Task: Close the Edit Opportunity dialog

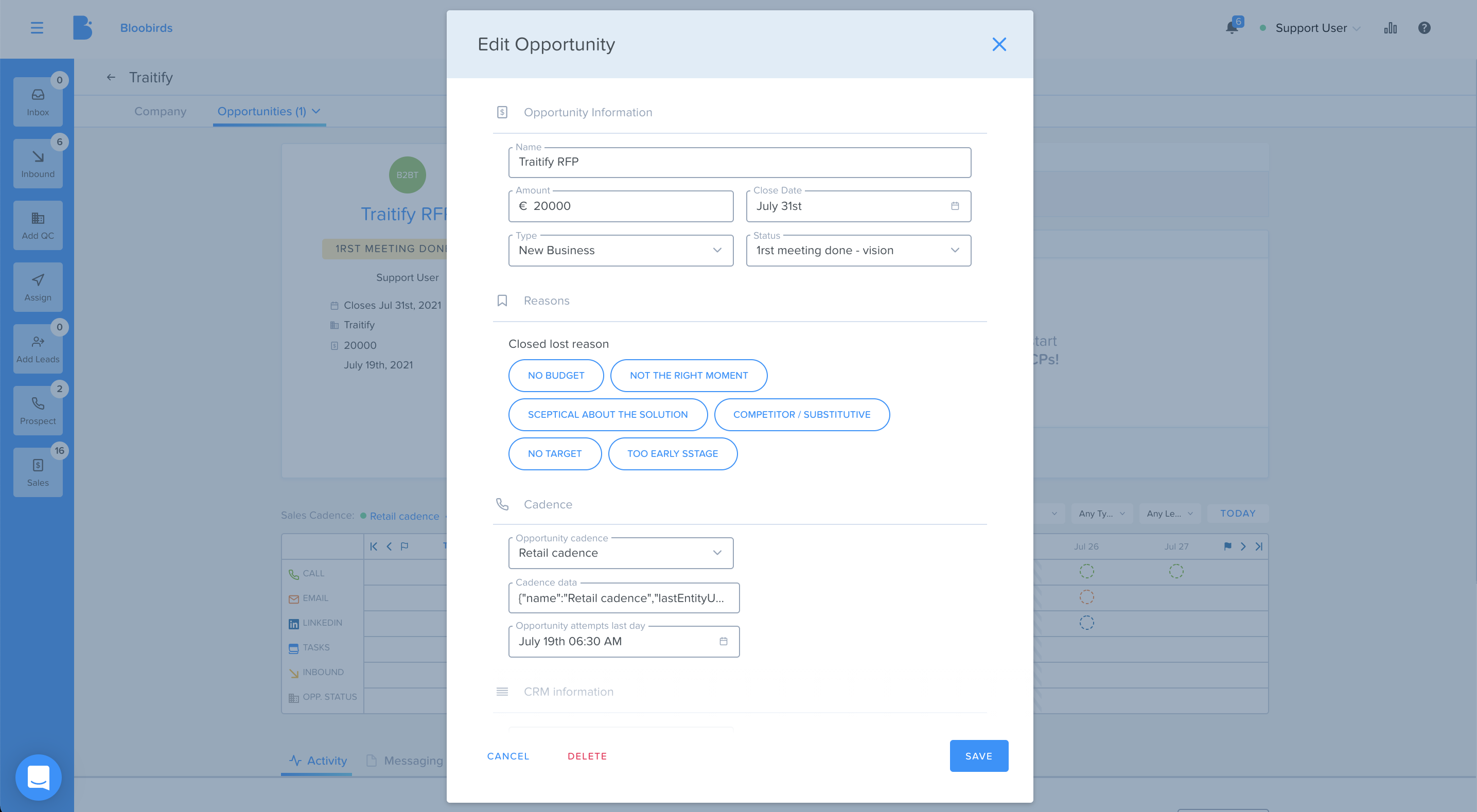Action: coord(999,44)
